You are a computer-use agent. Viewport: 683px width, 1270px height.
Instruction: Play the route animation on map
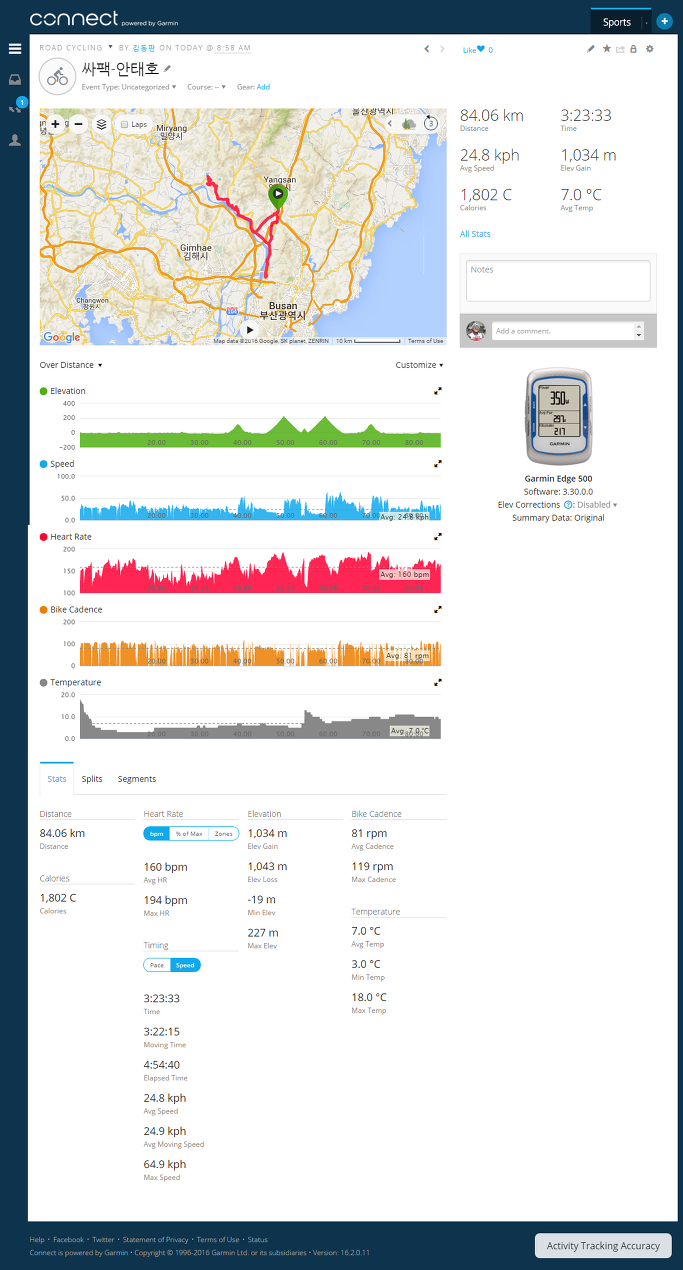coord(250,329)
